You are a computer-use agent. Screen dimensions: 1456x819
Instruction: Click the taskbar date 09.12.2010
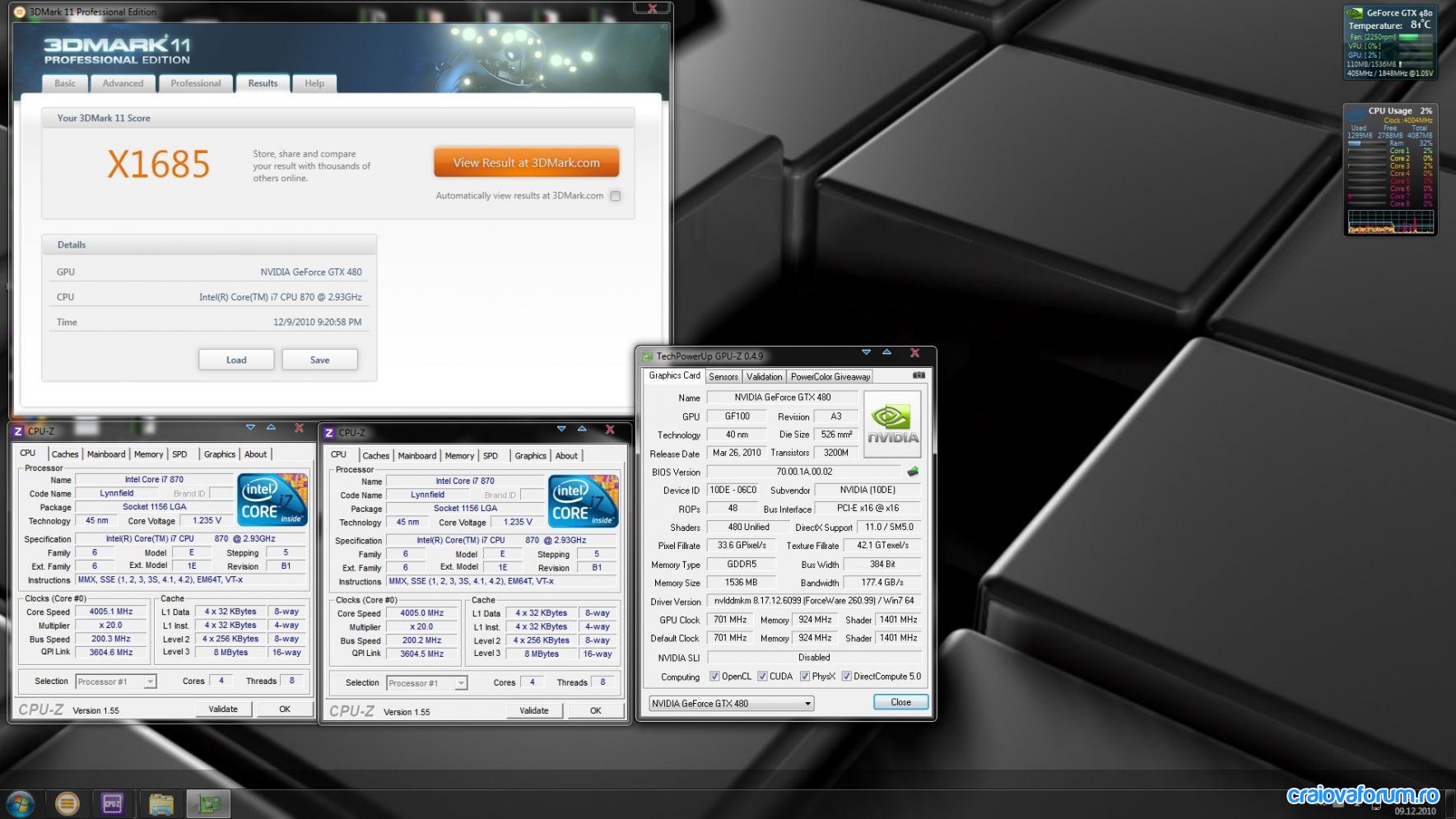1415,812
